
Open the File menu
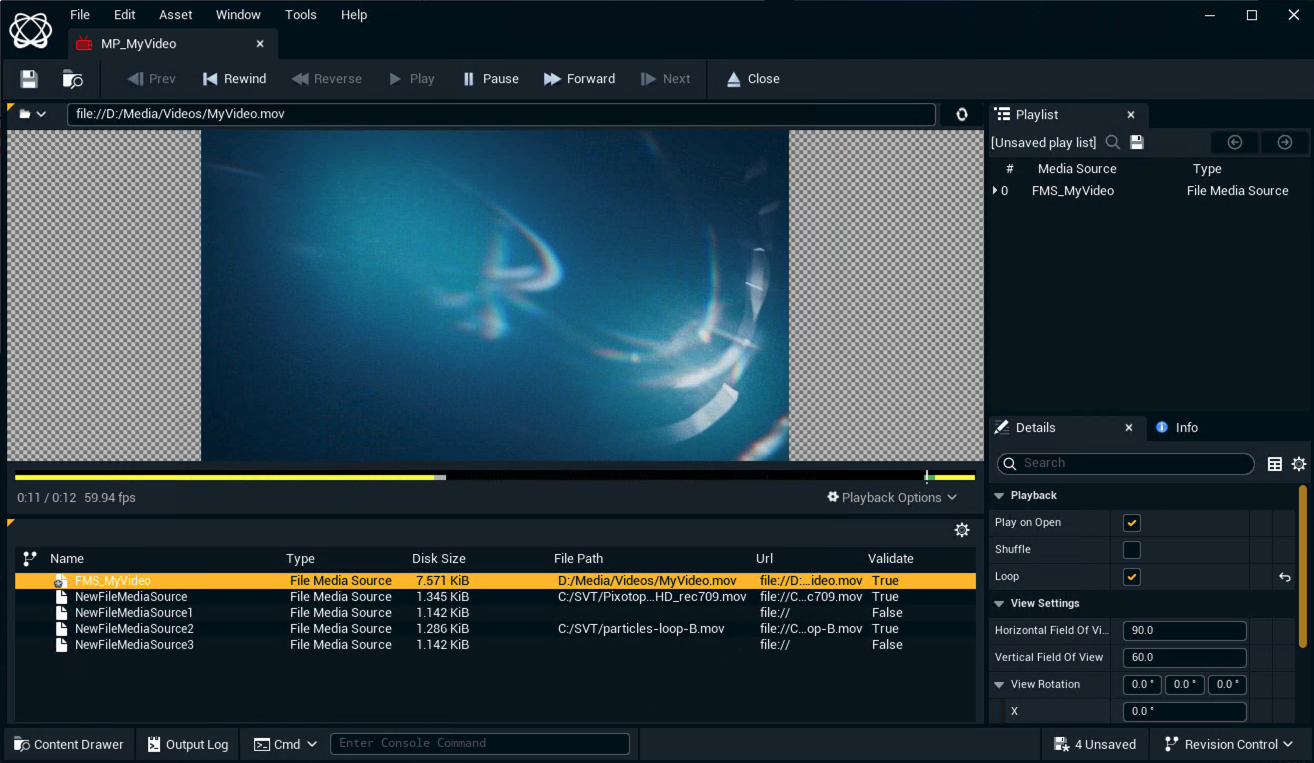coord(80,15)
